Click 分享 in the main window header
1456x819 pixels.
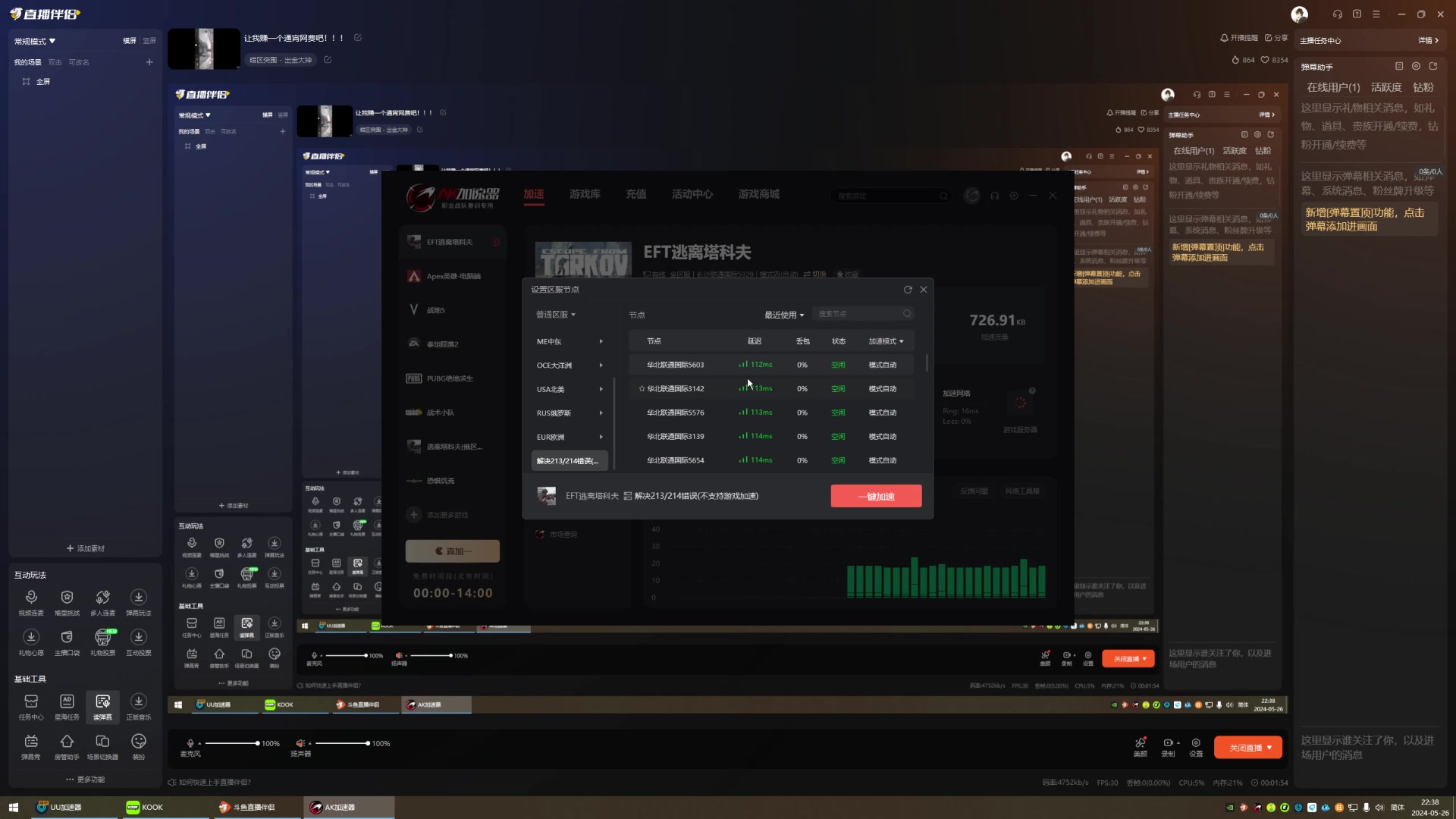coord(1276,38)
